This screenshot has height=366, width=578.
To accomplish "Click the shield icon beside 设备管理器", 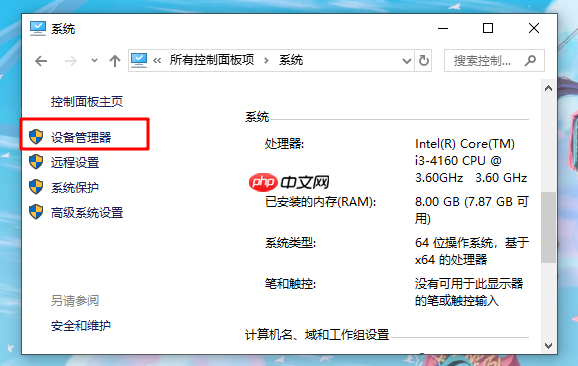I will pos(36,137).
